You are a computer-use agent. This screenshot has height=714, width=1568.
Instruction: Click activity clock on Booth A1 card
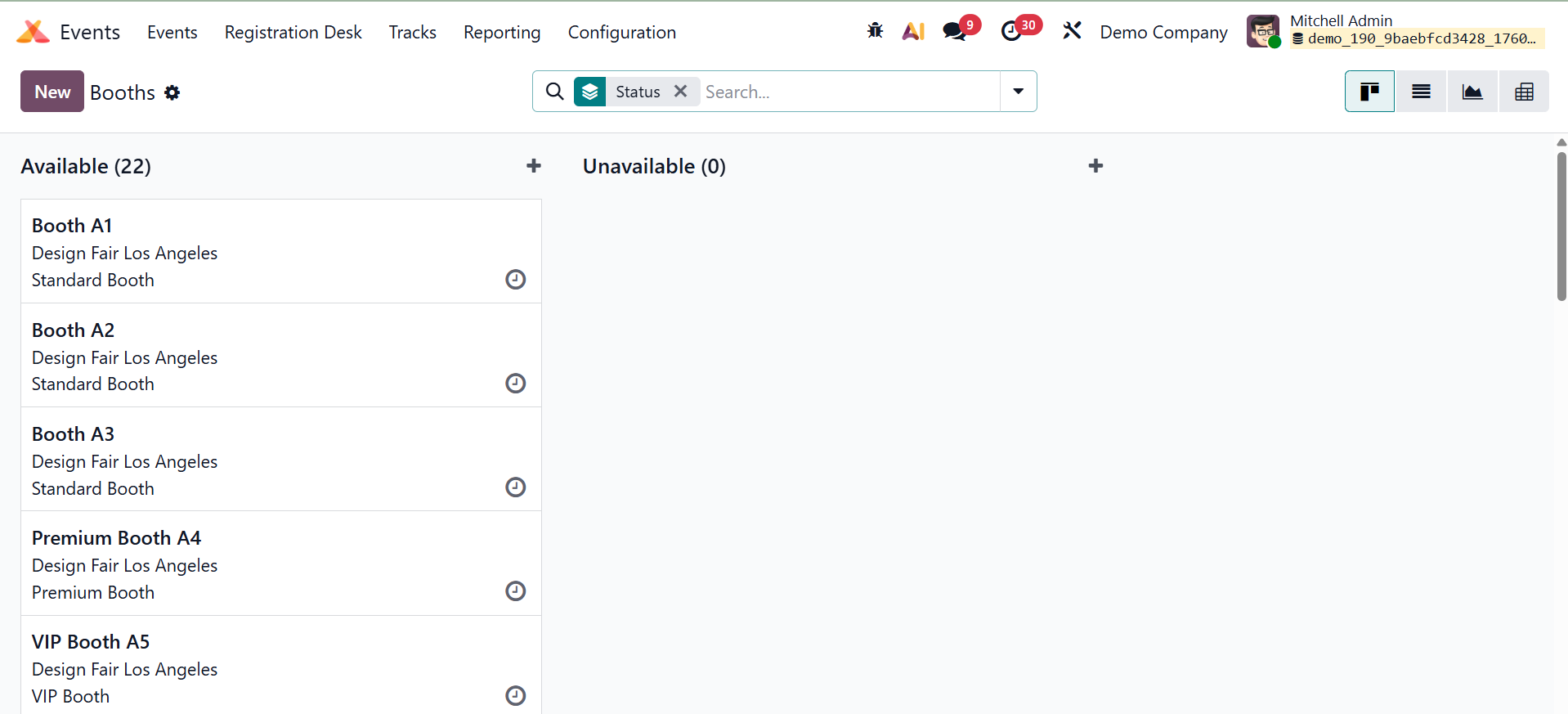(x=515, y=280)
